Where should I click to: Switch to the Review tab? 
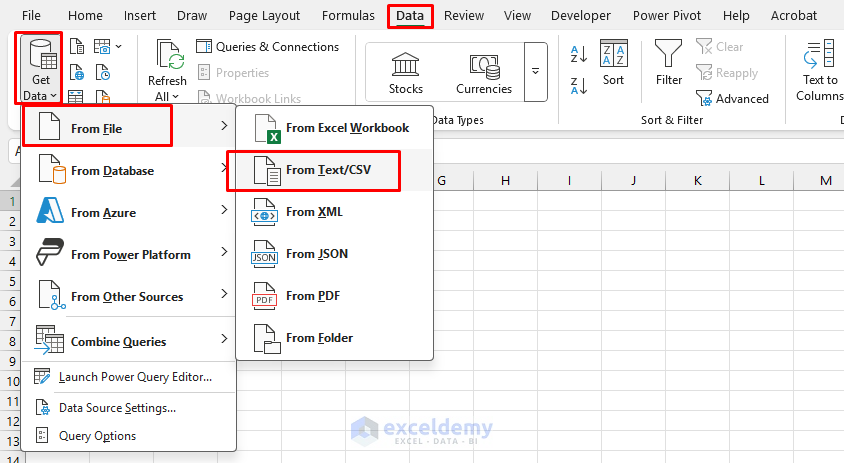(x=463, y=16)
